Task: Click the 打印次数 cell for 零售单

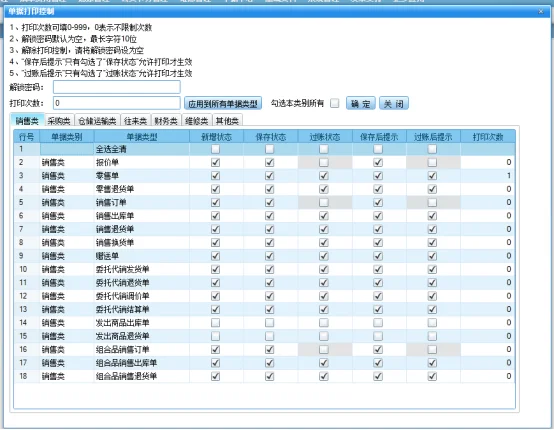Action: 488,176
